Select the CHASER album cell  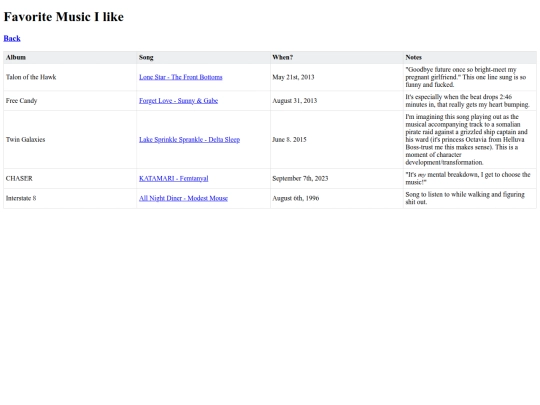pyautogui.click(x=70, y=178)
